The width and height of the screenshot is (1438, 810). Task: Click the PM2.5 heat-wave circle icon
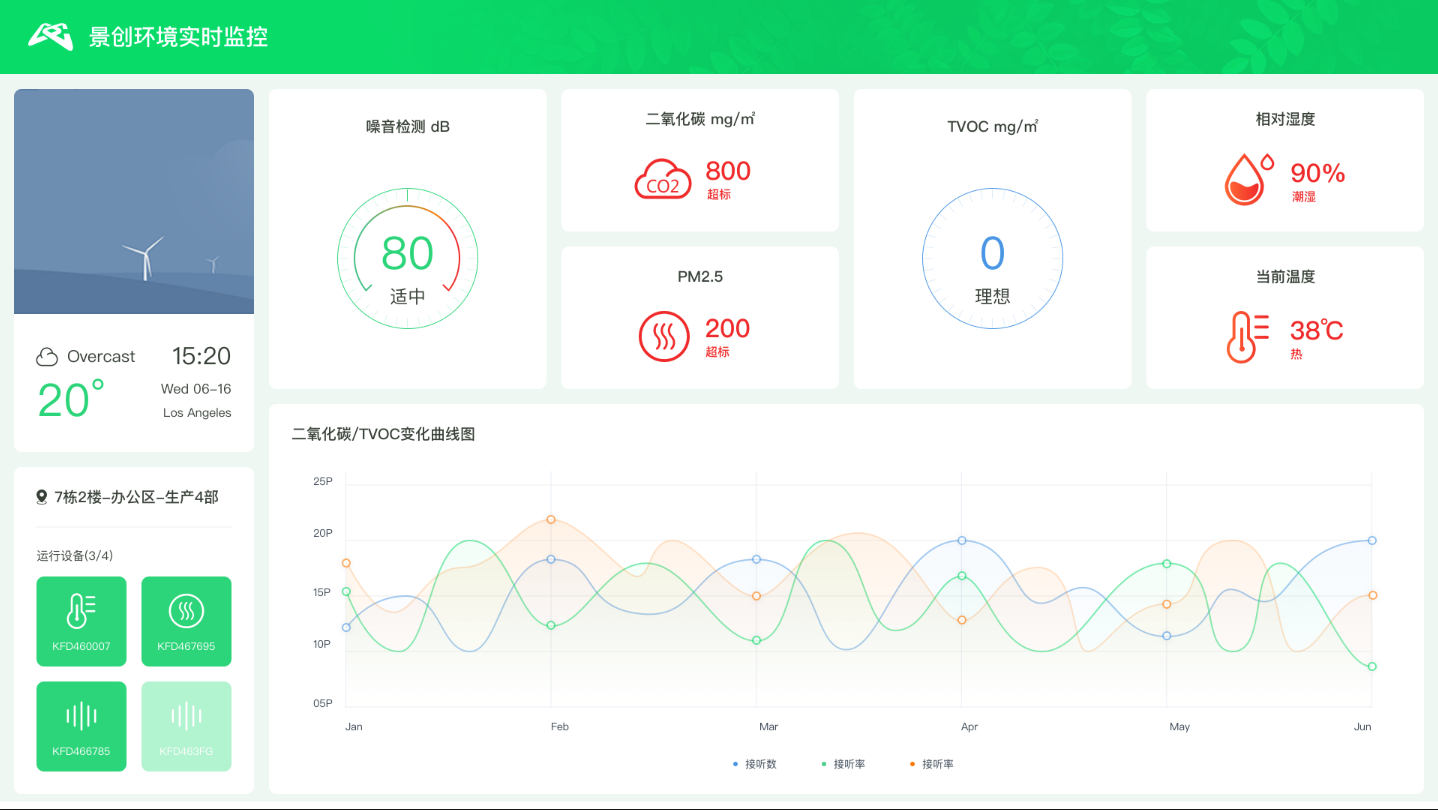tap(664, 336)
